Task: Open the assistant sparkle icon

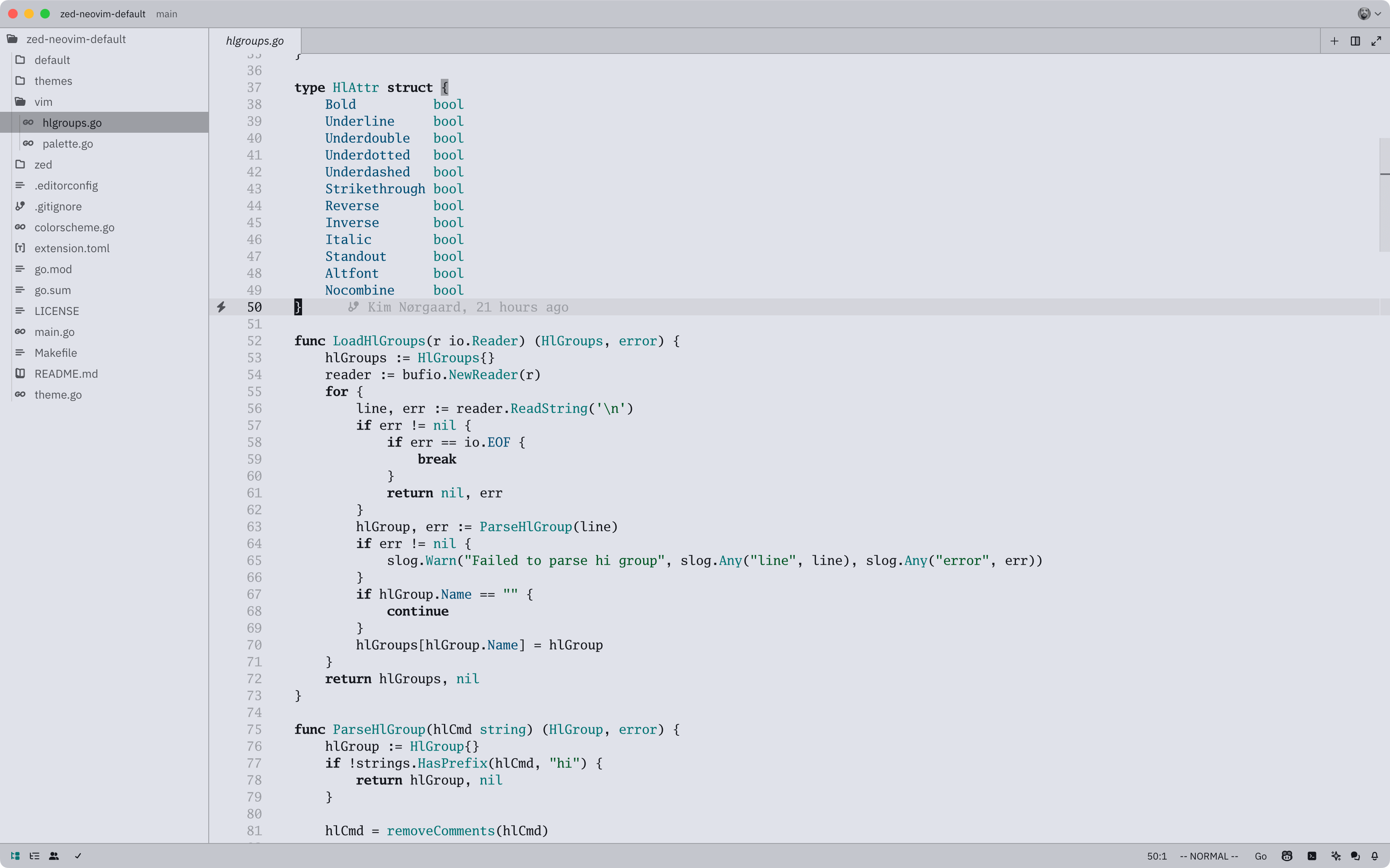Action: [1336, 856]
